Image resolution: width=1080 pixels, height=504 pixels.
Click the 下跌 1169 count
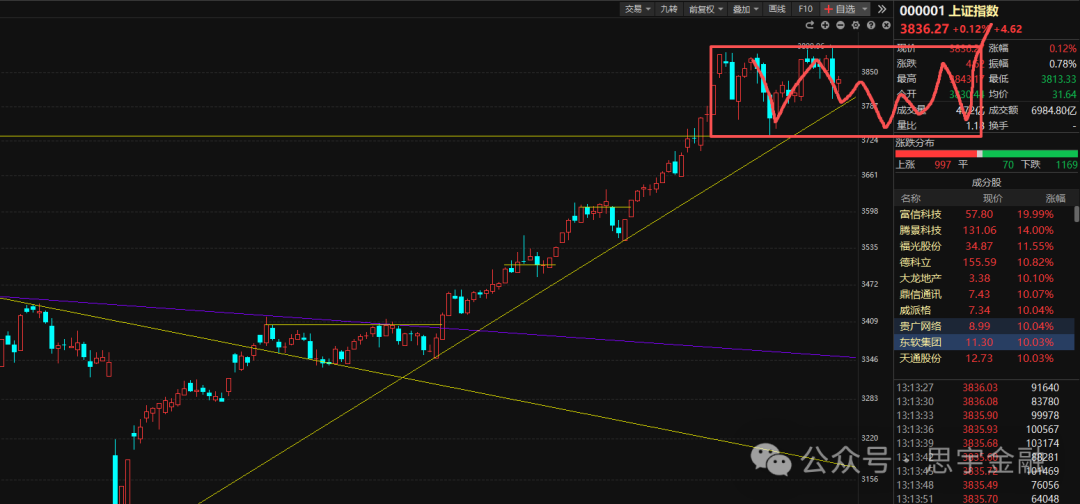[1050, 165]
